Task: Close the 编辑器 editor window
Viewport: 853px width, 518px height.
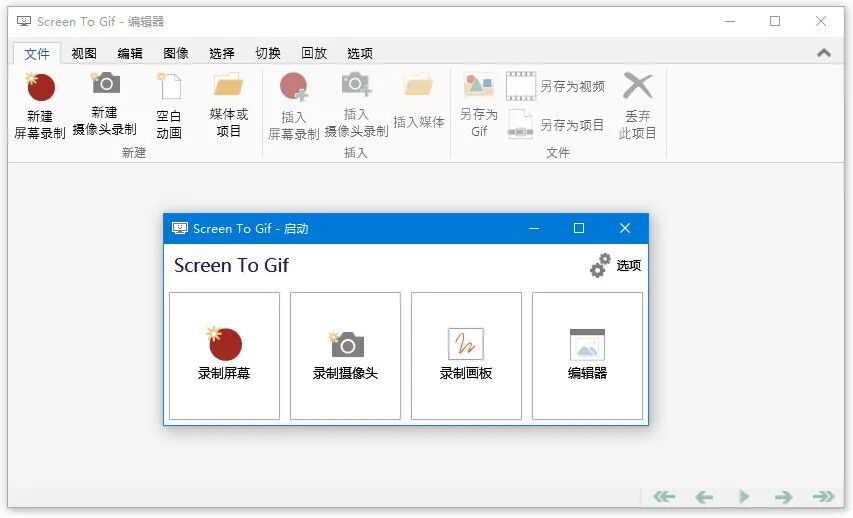Action: tap(821, 21)
